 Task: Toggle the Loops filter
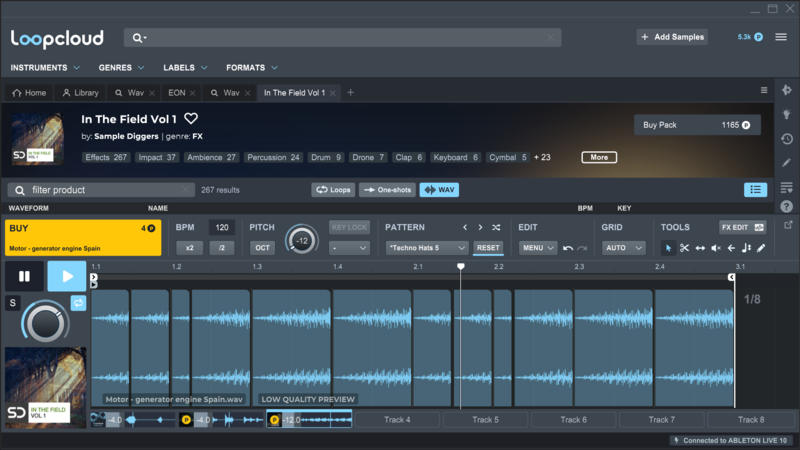pyautogui.click(x=334, y=190)
